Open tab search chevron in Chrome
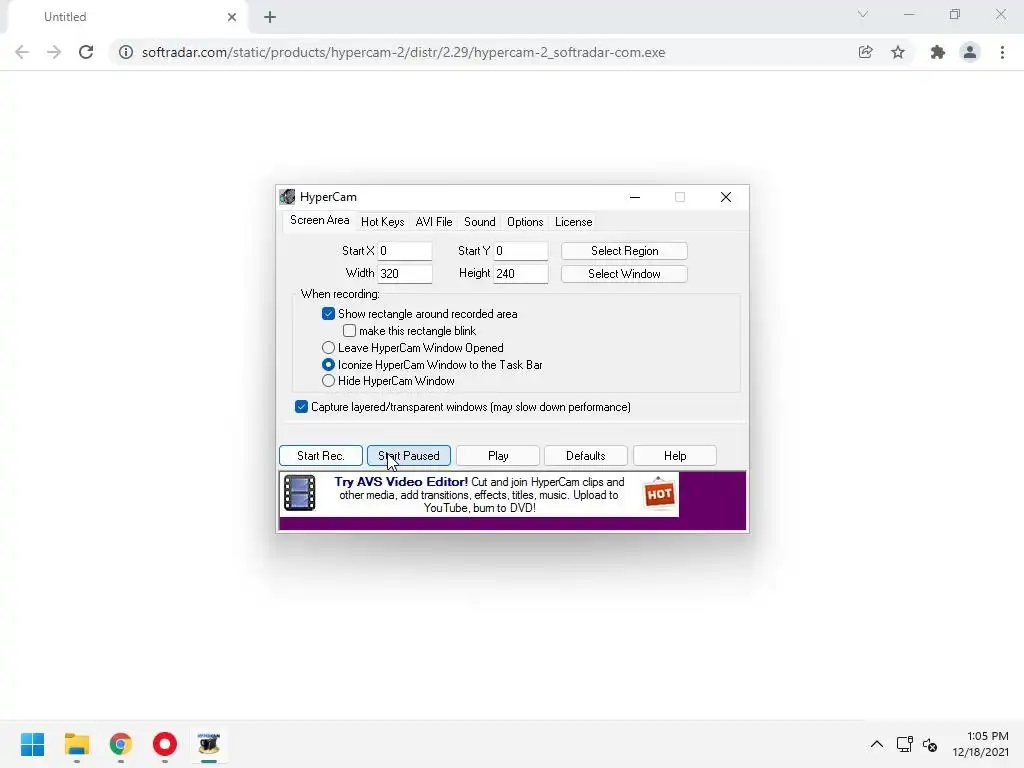 863,14
